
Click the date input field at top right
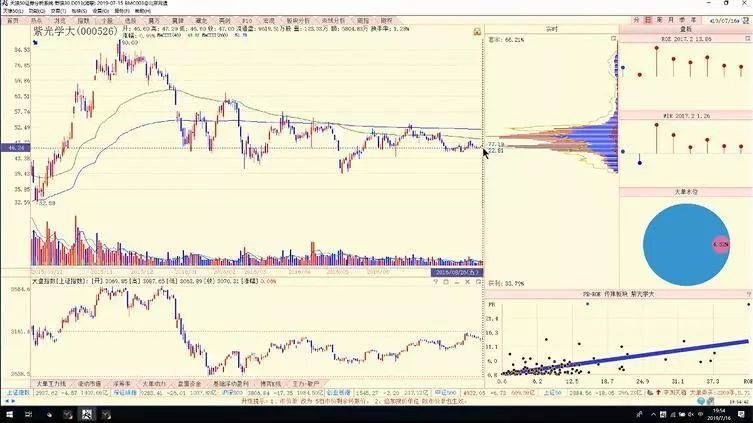pyautogui.click(x=723, y=21)
